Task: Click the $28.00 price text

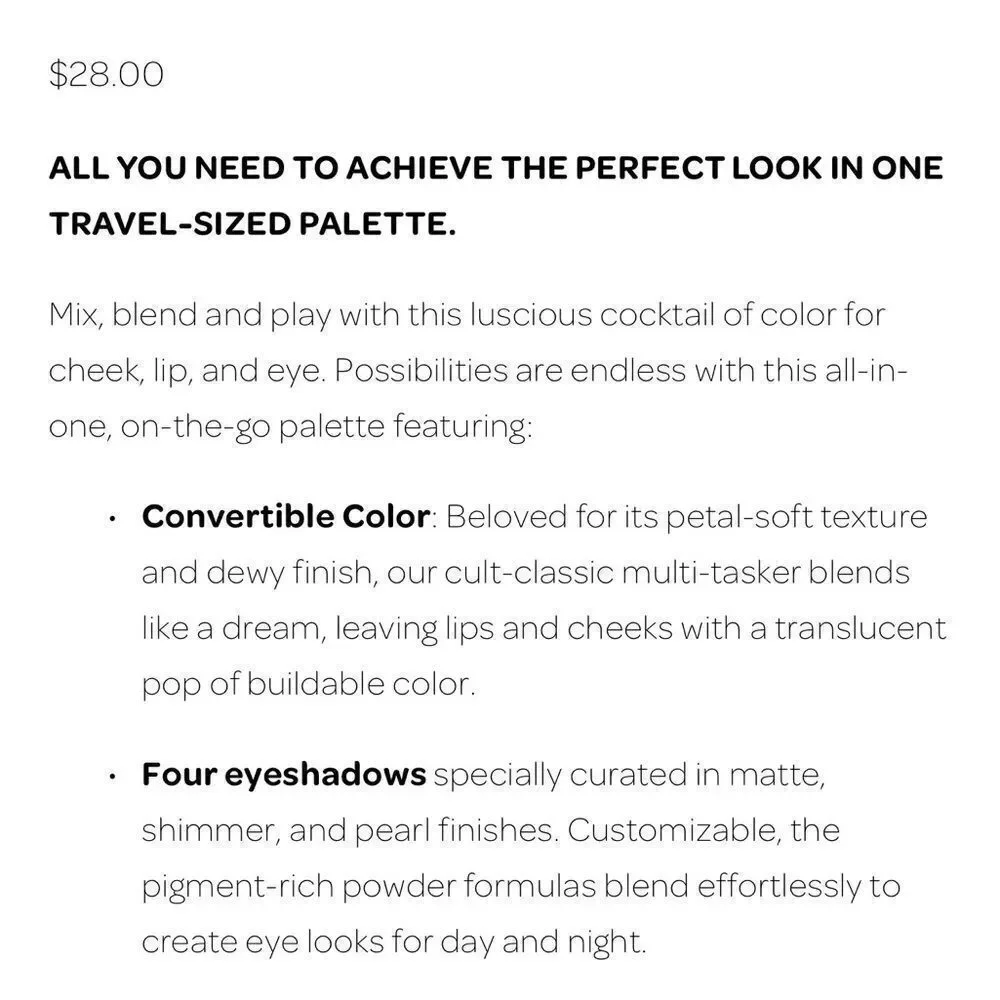Action: pos(107,75)
